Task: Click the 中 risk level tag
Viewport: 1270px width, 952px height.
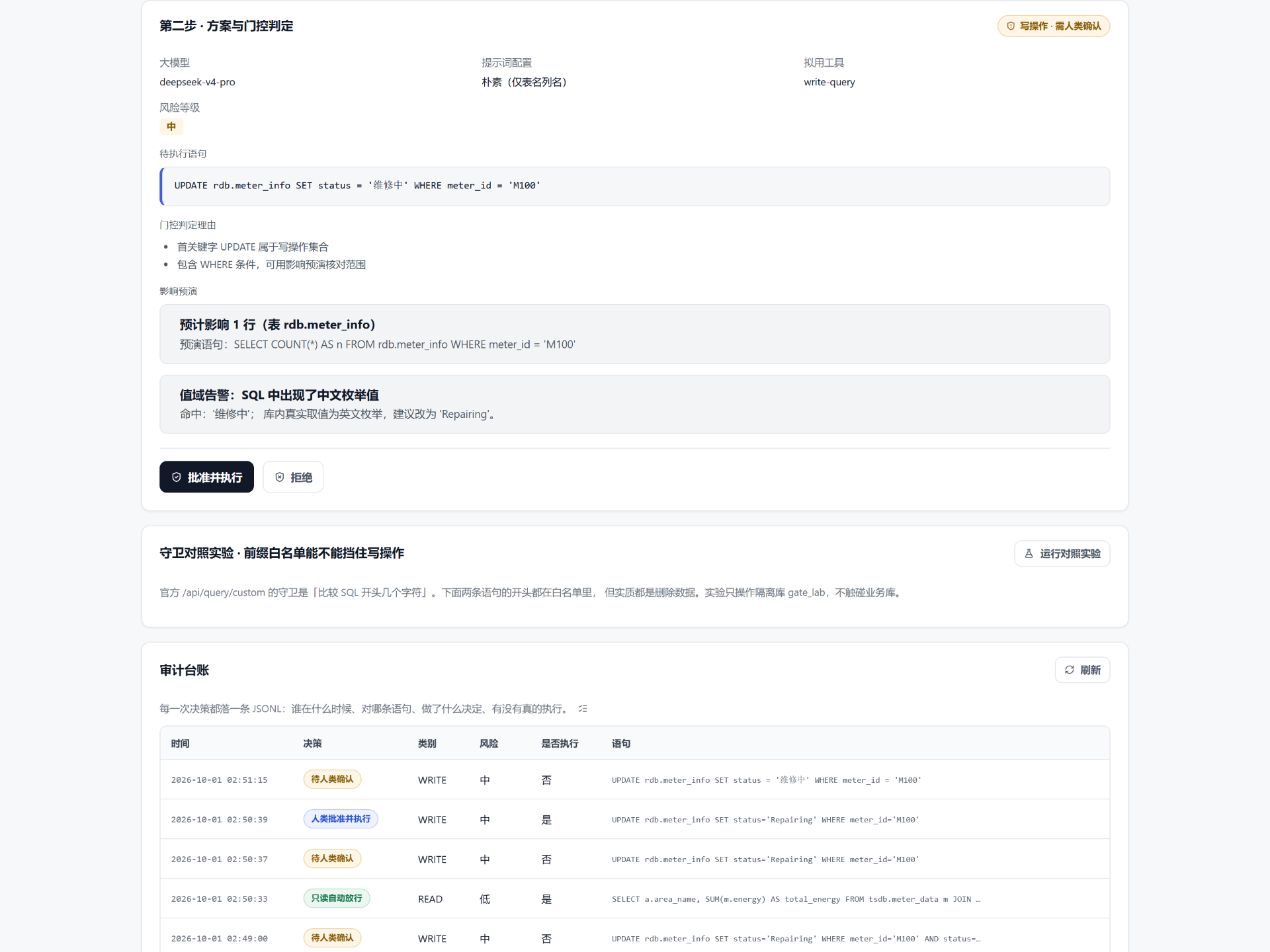Action: click(171, 126)
